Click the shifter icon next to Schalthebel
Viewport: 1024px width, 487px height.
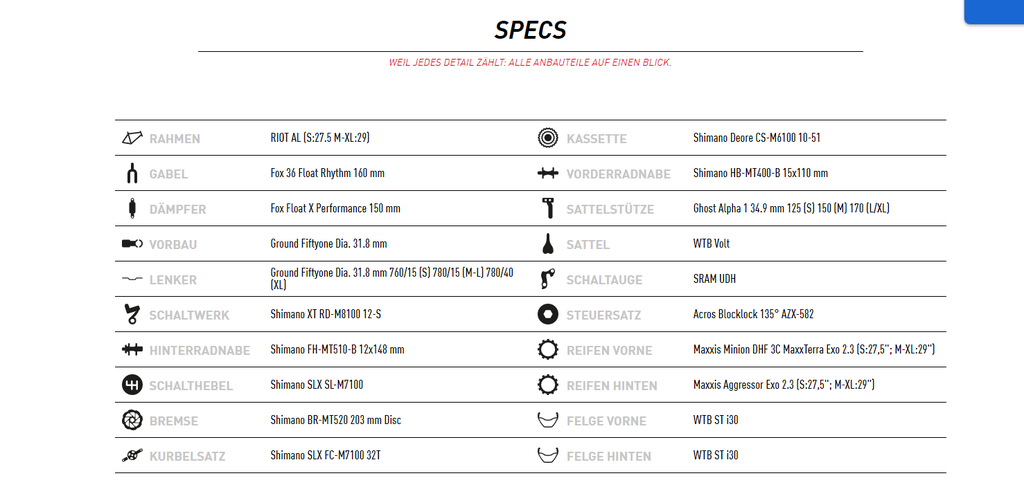132,385
